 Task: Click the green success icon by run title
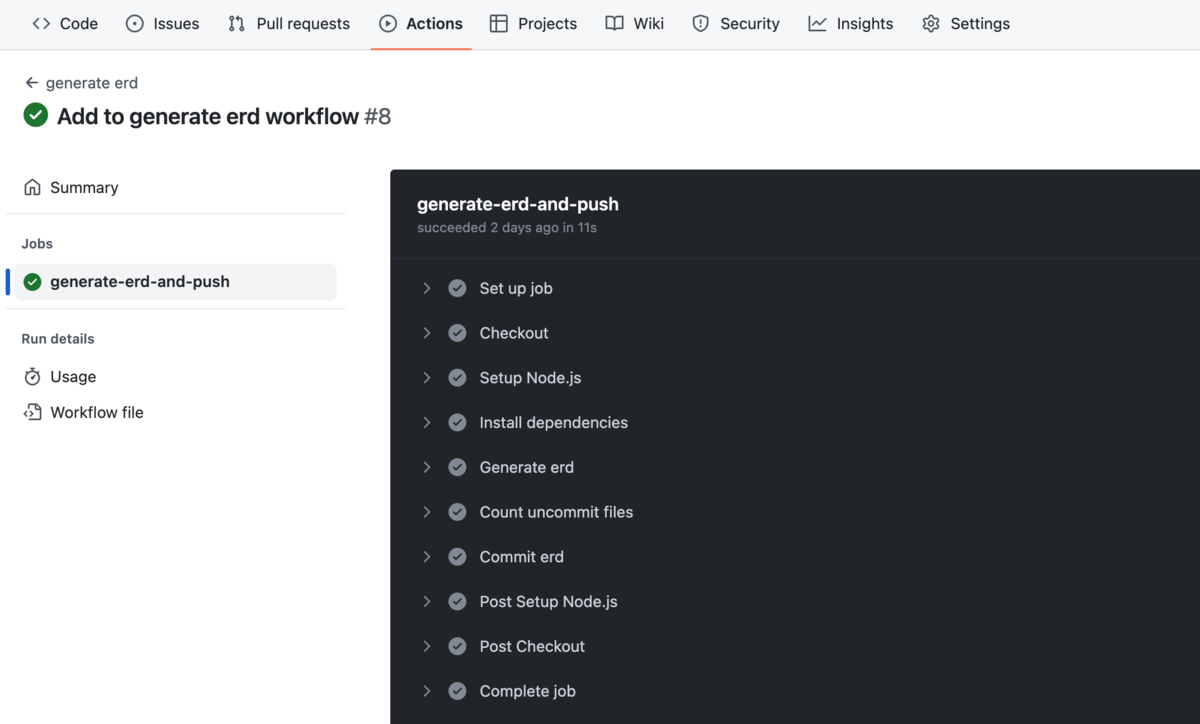(36, 115)
